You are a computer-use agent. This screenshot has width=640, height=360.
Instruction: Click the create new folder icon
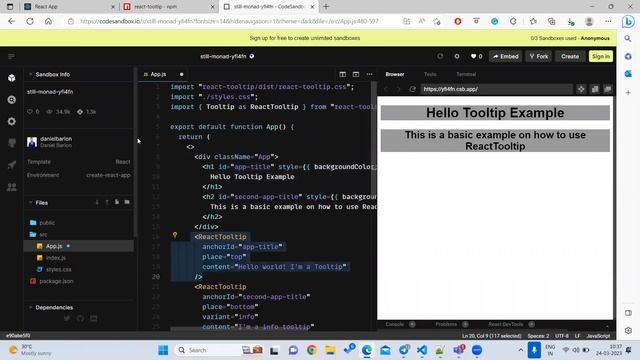point(127,202)
